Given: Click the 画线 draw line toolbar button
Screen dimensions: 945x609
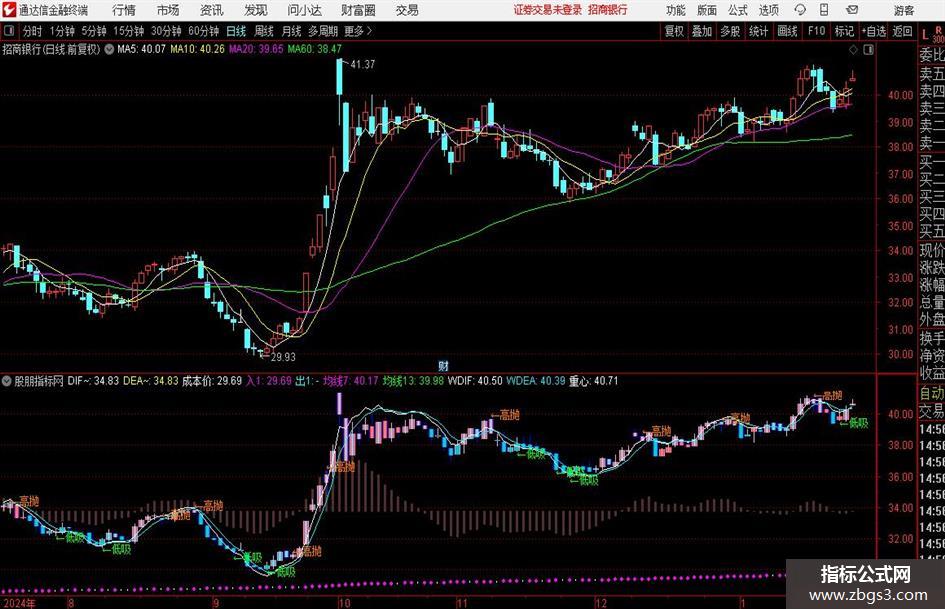Looking at the screenshot, I should 787,31.
